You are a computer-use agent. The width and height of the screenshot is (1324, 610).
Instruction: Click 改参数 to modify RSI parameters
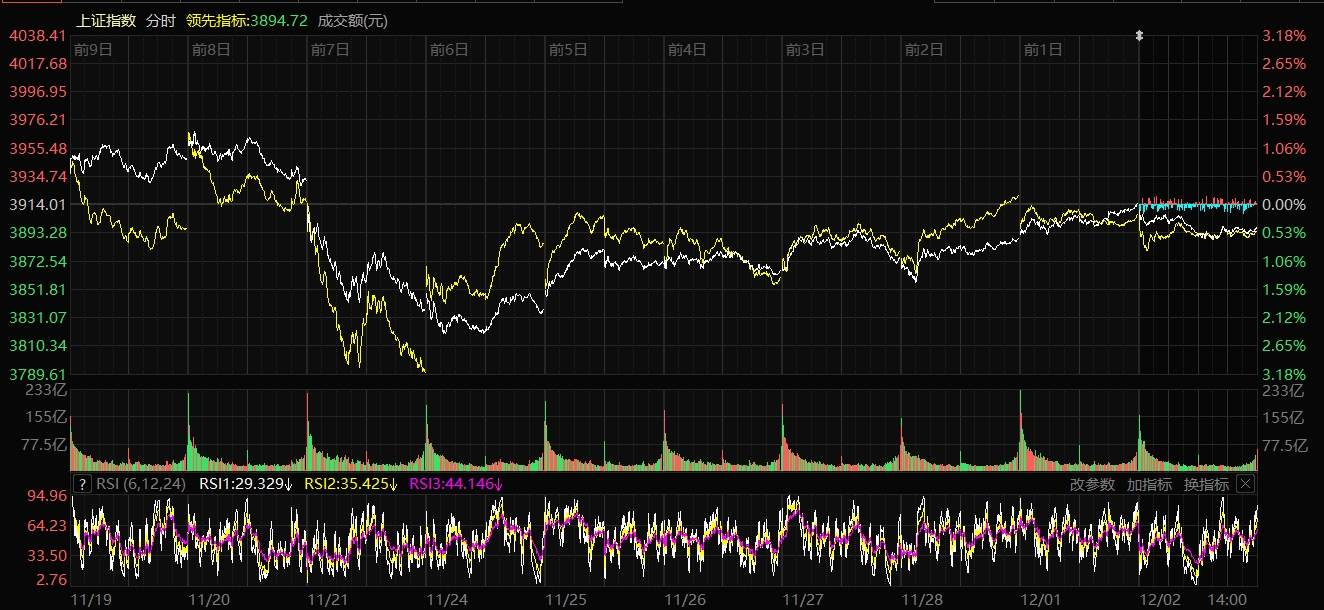pos(1091,484)
